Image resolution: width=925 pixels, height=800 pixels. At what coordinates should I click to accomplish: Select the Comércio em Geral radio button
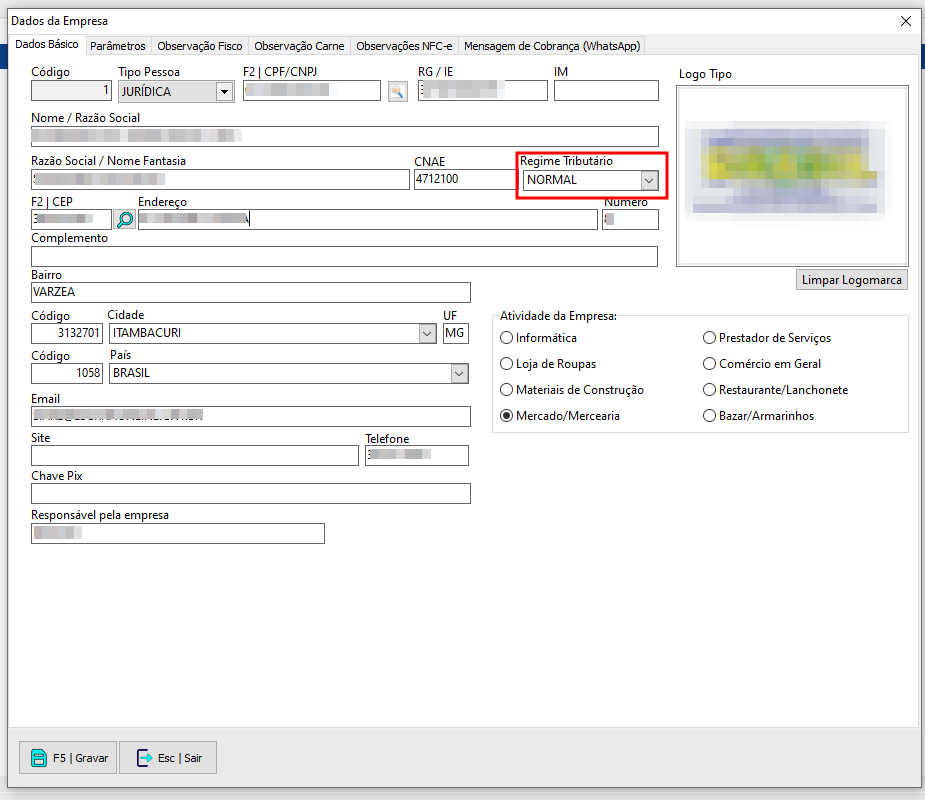click(x=710, y=364)
